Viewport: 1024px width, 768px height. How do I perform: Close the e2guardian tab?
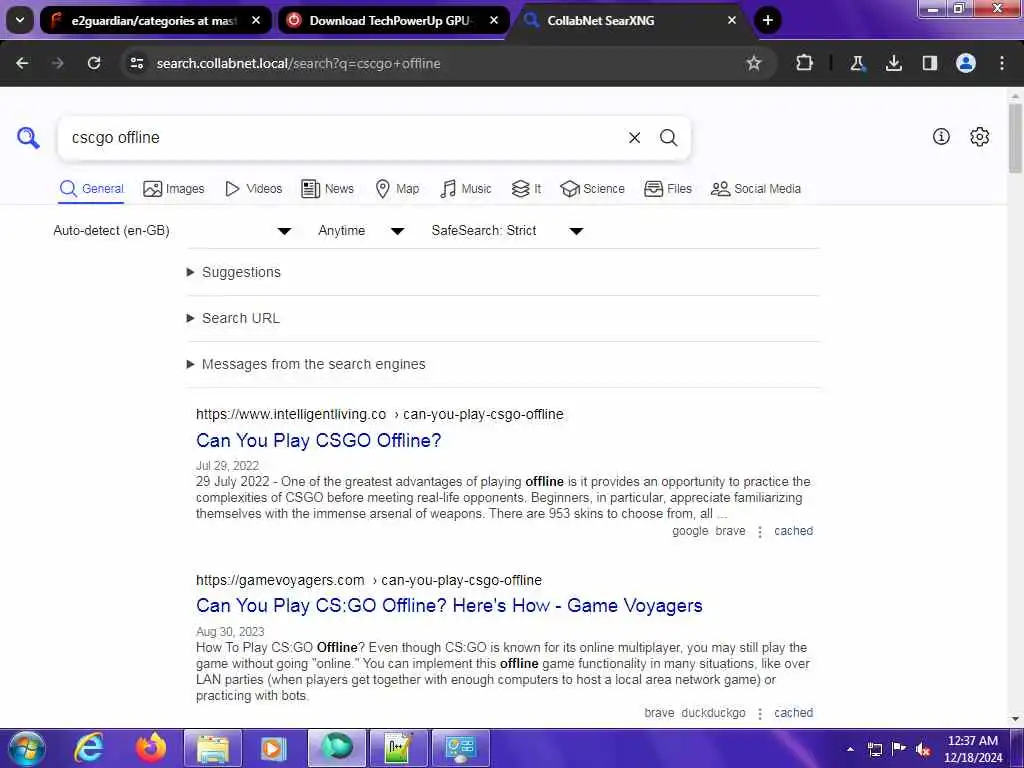[256, 20]
